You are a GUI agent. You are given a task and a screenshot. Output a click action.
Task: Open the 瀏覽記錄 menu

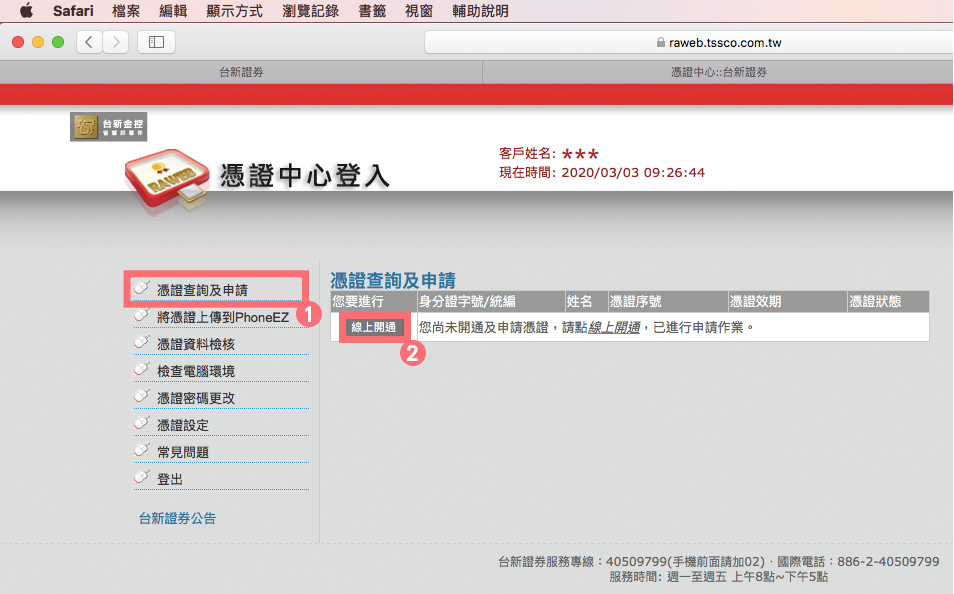coord(310,11)
